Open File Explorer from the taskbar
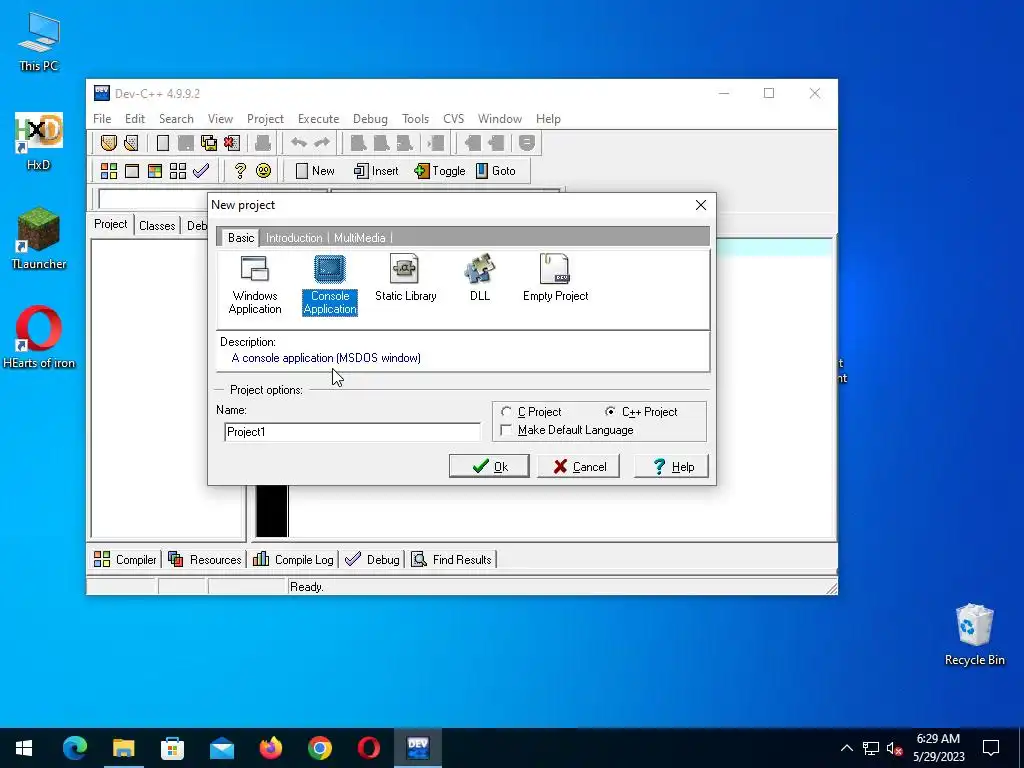The width and height of the screenshot is (1024, 768). 123,748
